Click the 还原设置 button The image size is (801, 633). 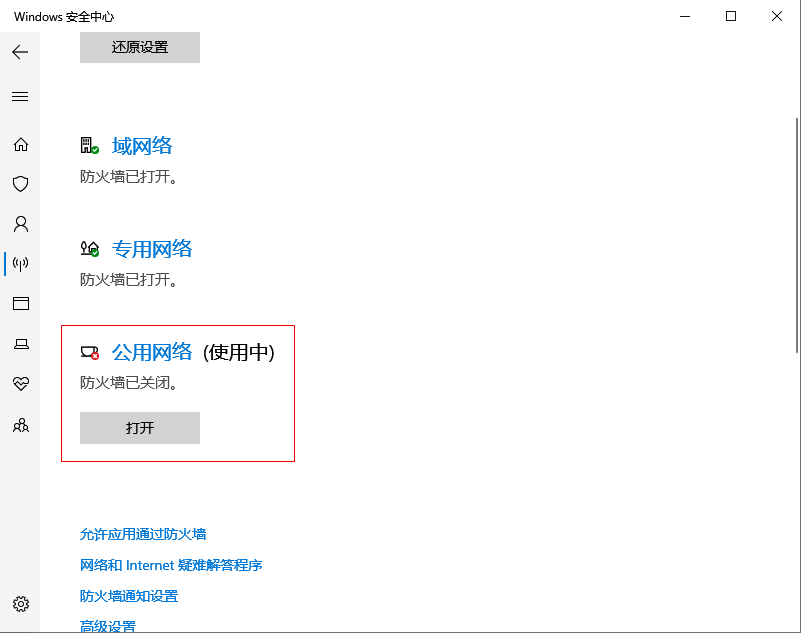(139, 48)
